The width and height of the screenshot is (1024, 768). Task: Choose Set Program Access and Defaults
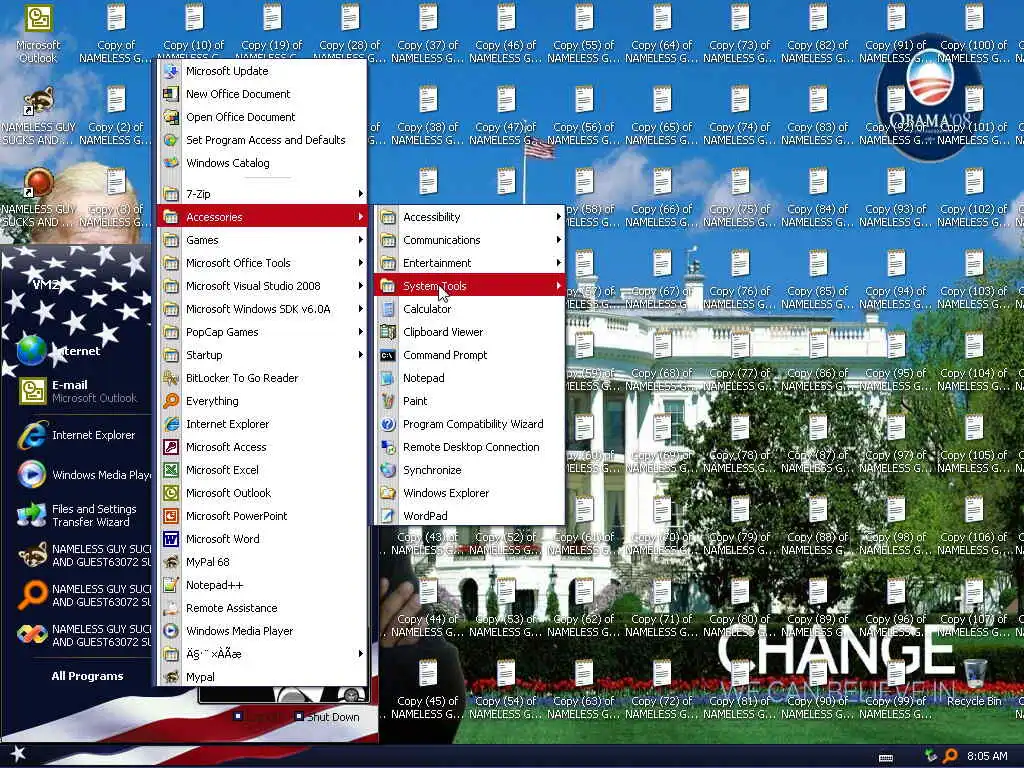[x=262, y=140]
